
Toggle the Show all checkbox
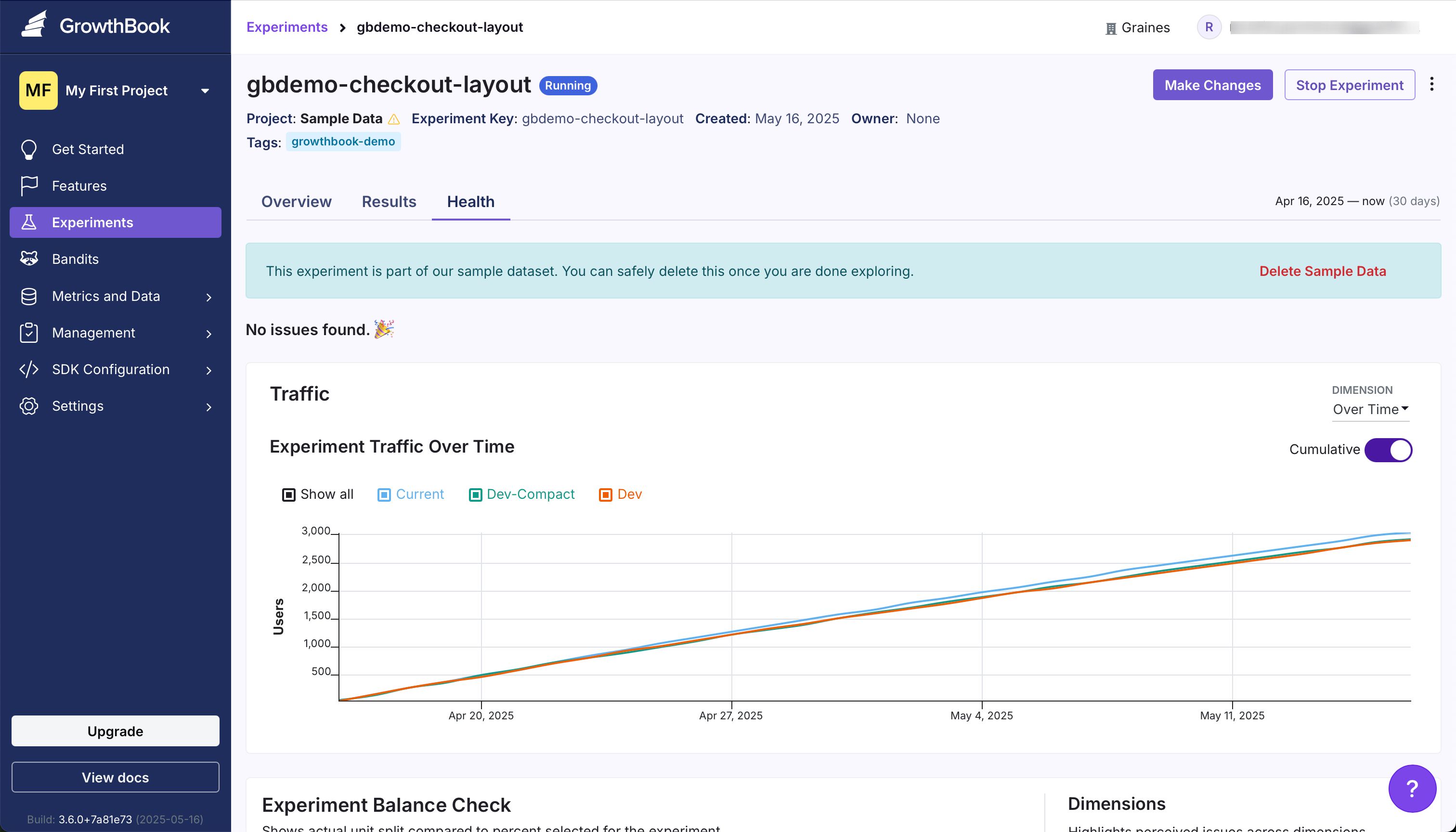288,495
